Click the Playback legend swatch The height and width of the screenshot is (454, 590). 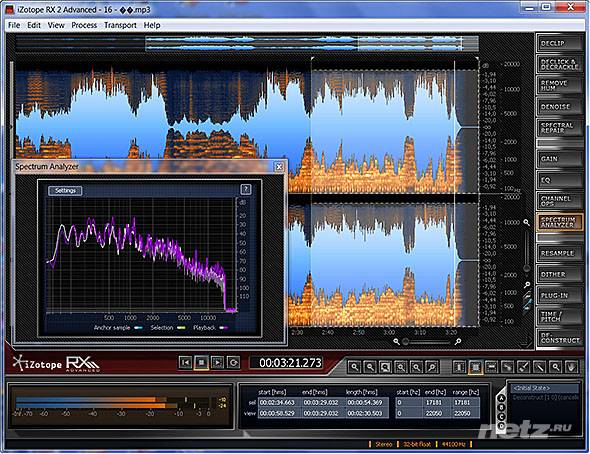click(224, 328)
